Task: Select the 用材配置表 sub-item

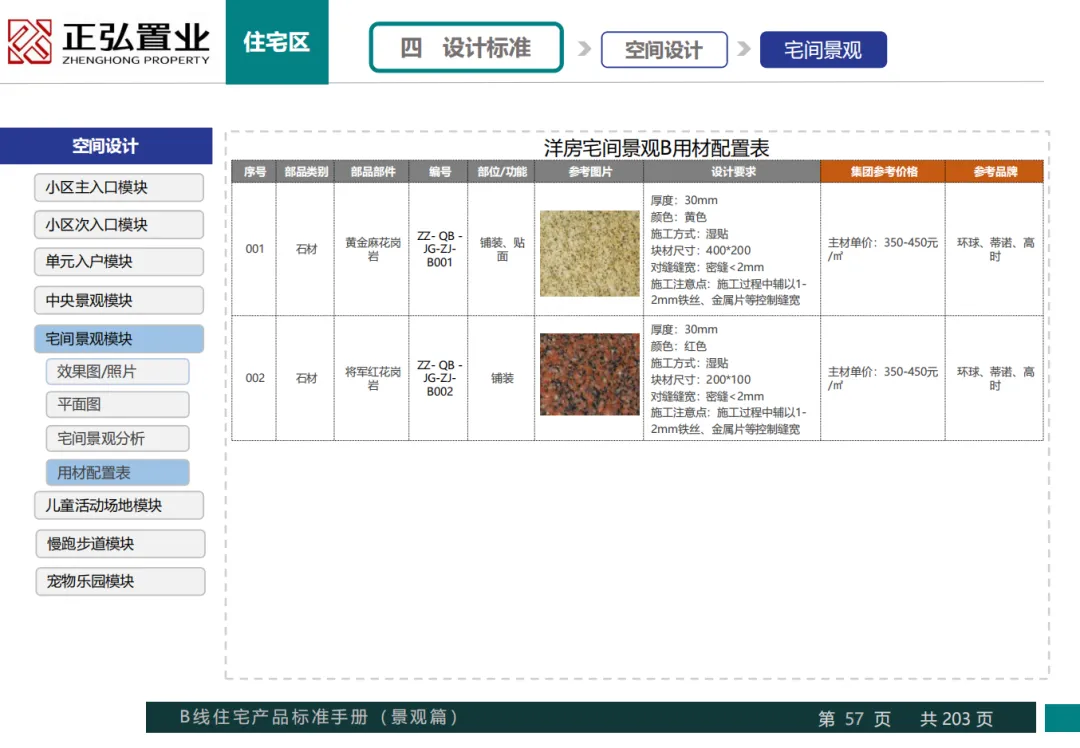Action: tap(118, 472)
